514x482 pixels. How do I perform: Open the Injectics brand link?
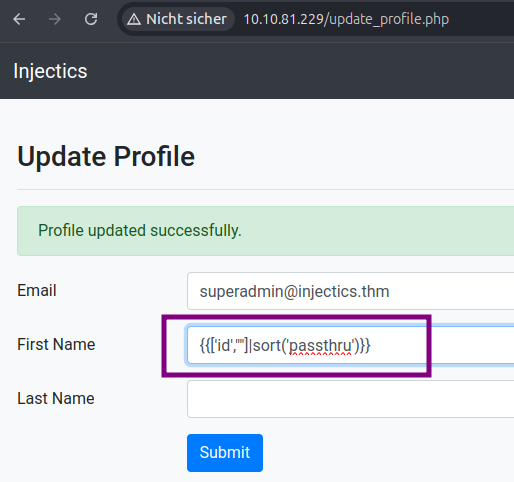click(50, 71)
